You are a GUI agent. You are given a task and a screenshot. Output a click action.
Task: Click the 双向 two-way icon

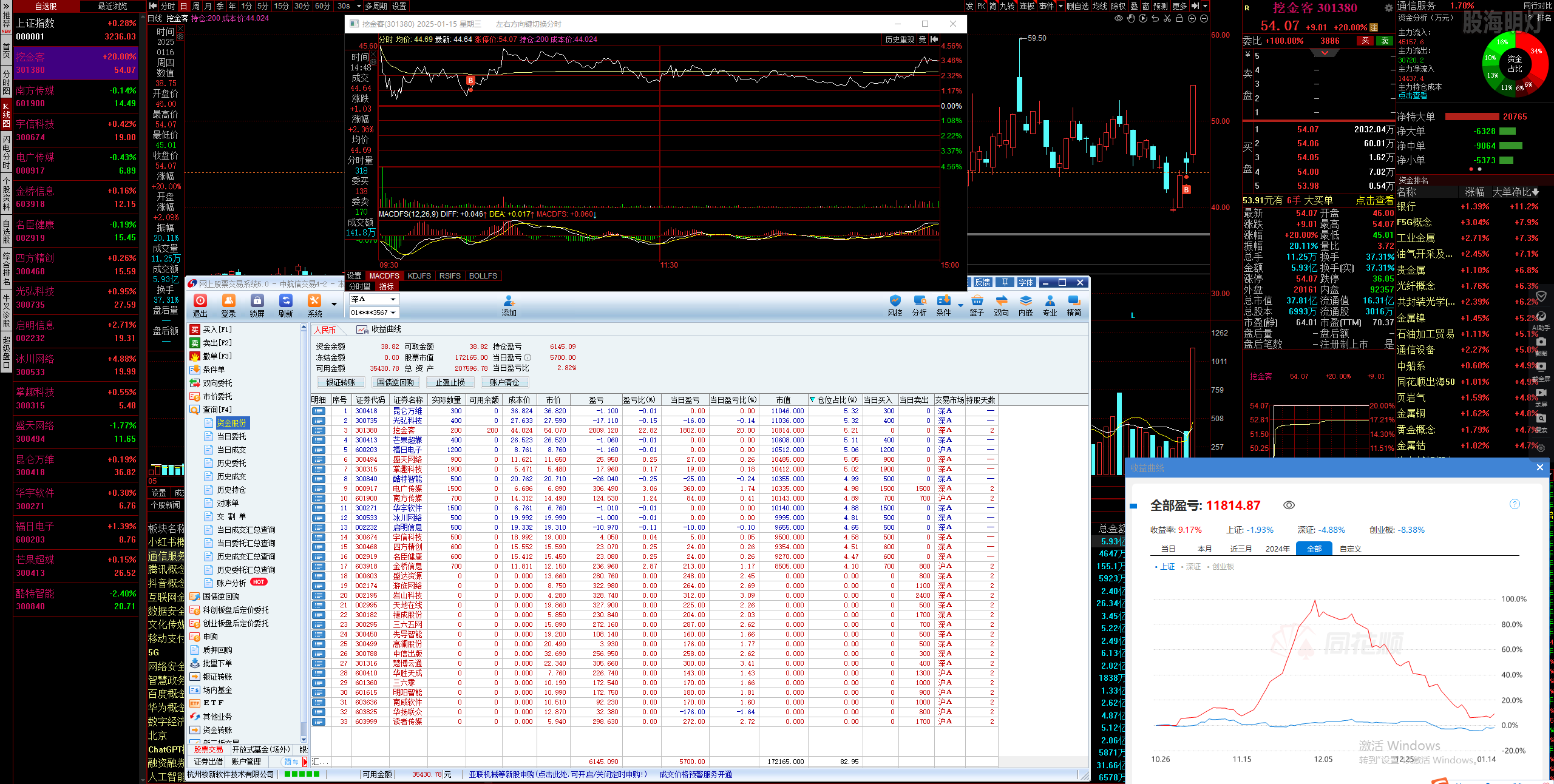[1001, 305]
